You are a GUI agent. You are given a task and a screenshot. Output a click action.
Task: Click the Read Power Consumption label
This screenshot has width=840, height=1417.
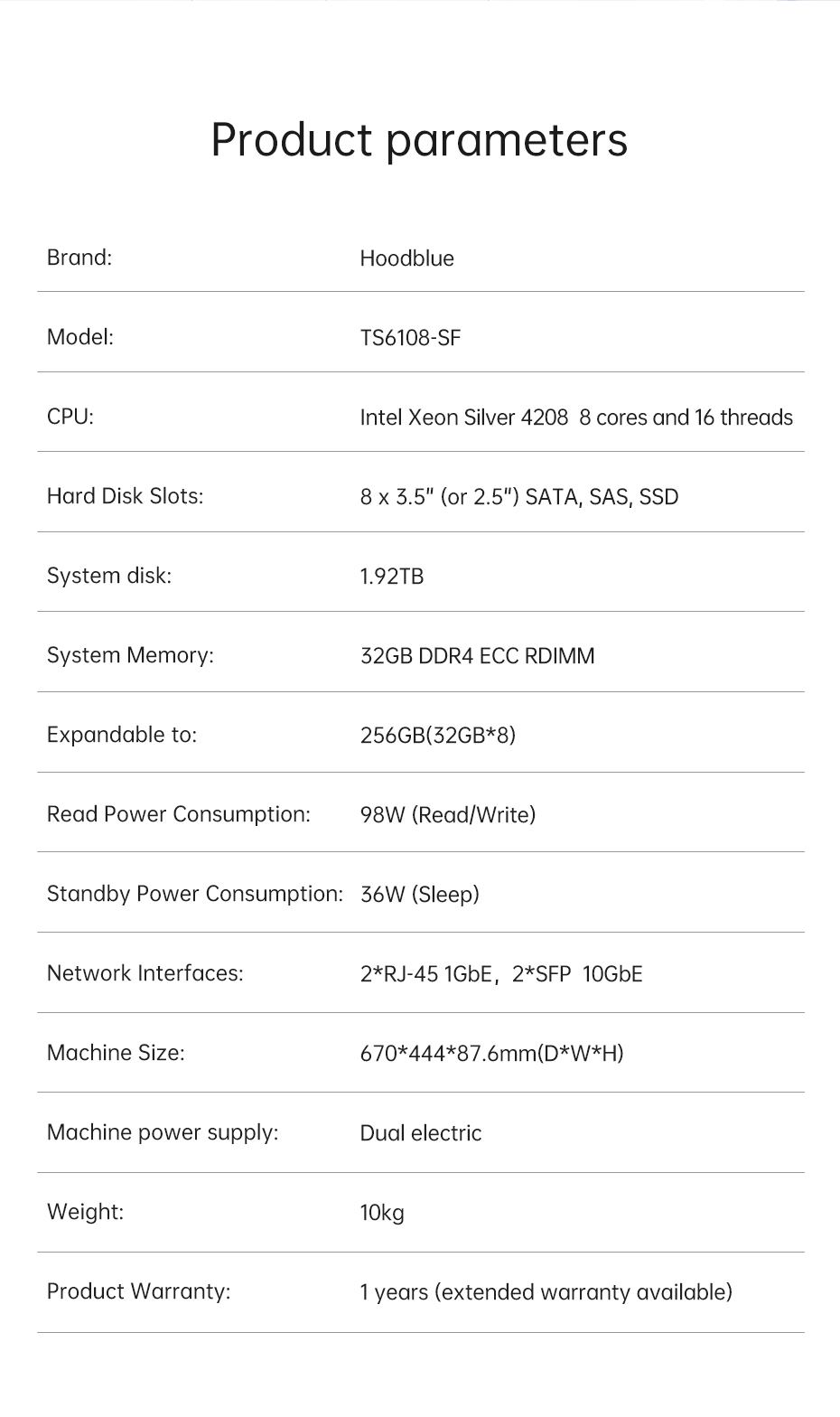coord(178,814)
